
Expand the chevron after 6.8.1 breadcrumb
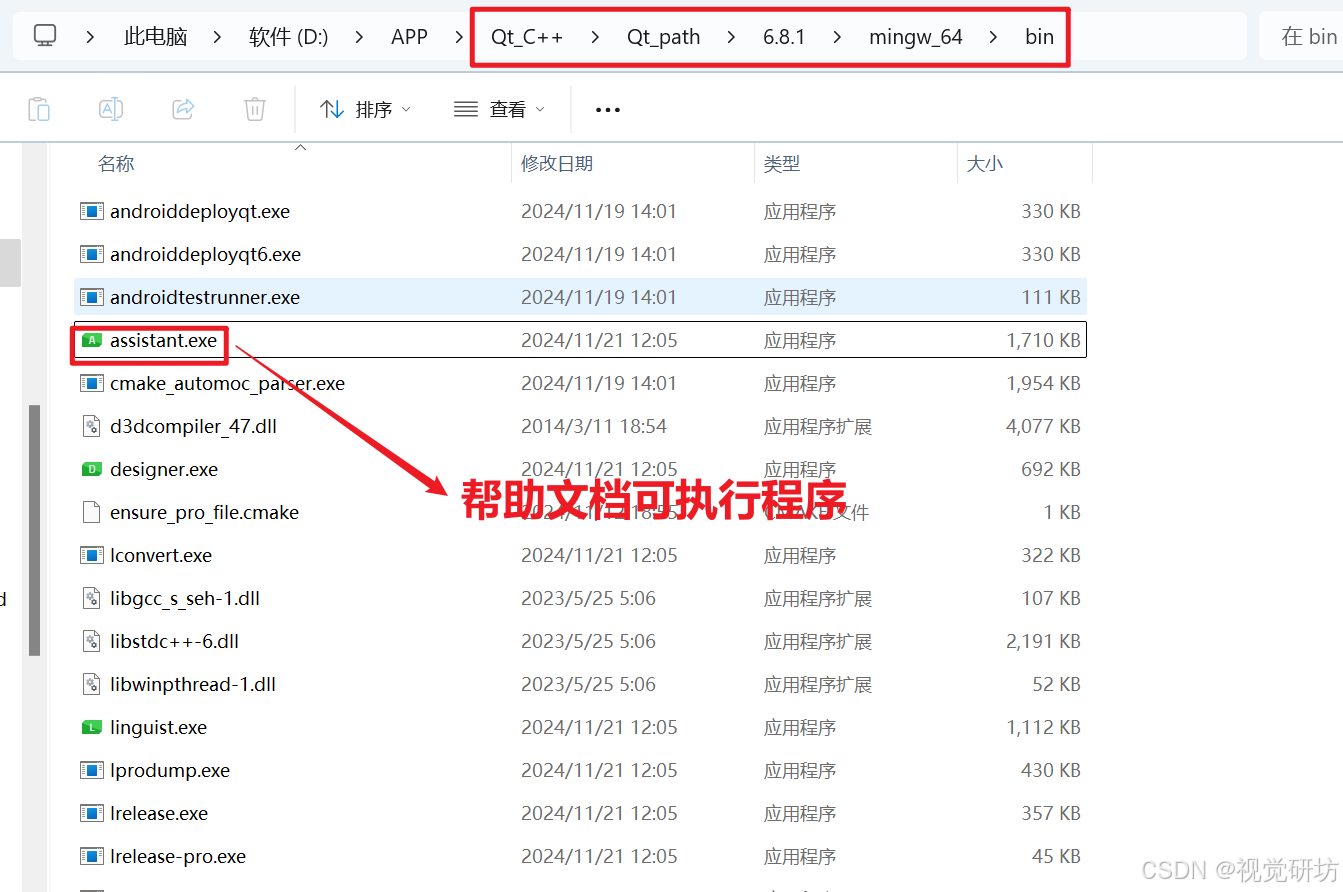[x=837, y=37]
